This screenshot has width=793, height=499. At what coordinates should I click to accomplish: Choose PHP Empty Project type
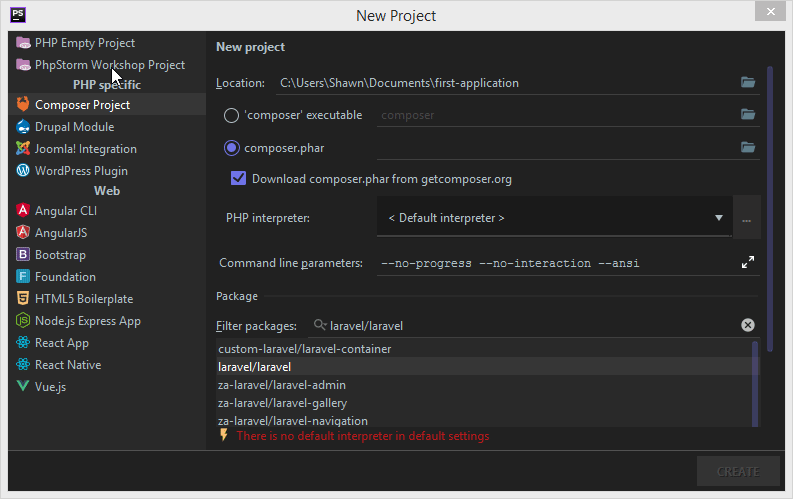tap(107, 43)
